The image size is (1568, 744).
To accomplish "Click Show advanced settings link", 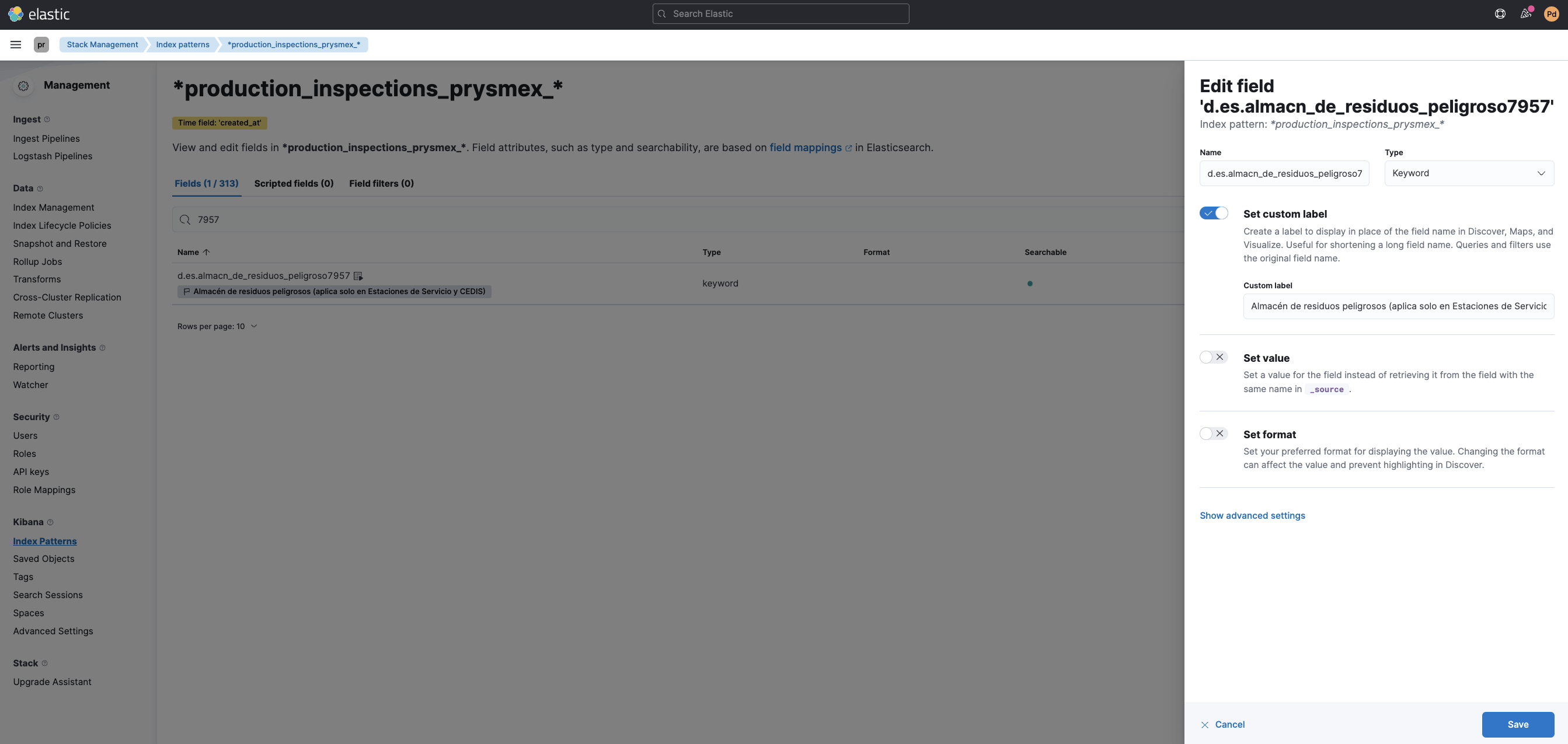I will coord(1252,515).
